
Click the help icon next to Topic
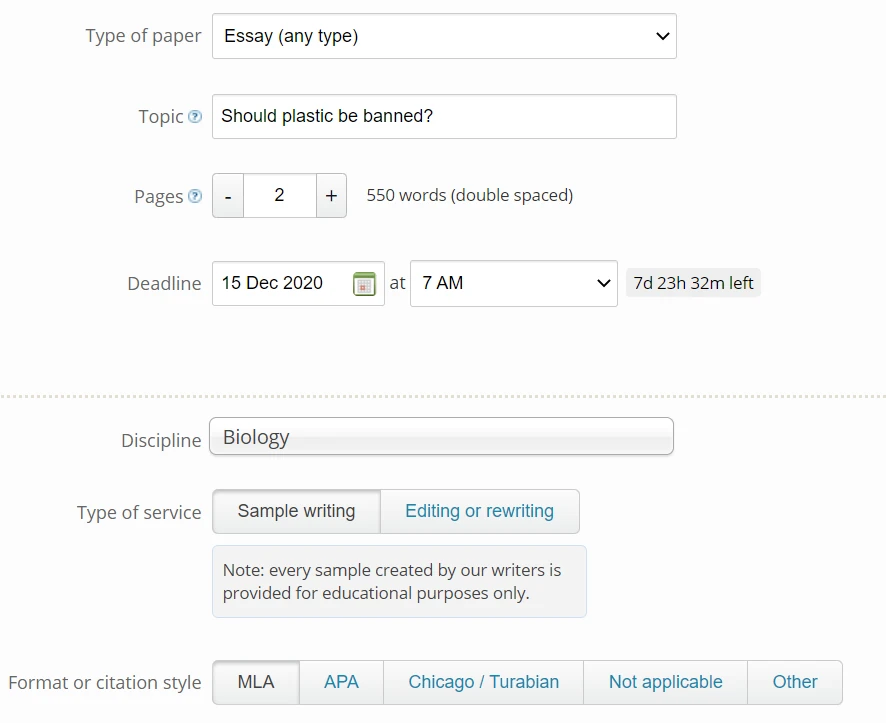click(195, 117)
